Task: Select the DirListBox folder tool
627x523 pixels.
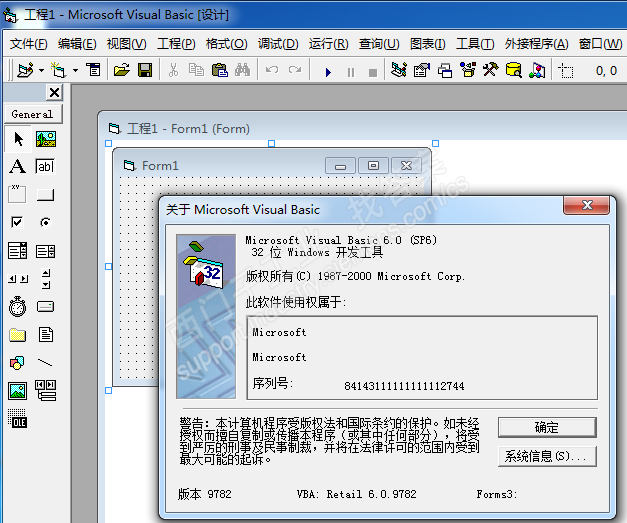Action: [18, 335]
